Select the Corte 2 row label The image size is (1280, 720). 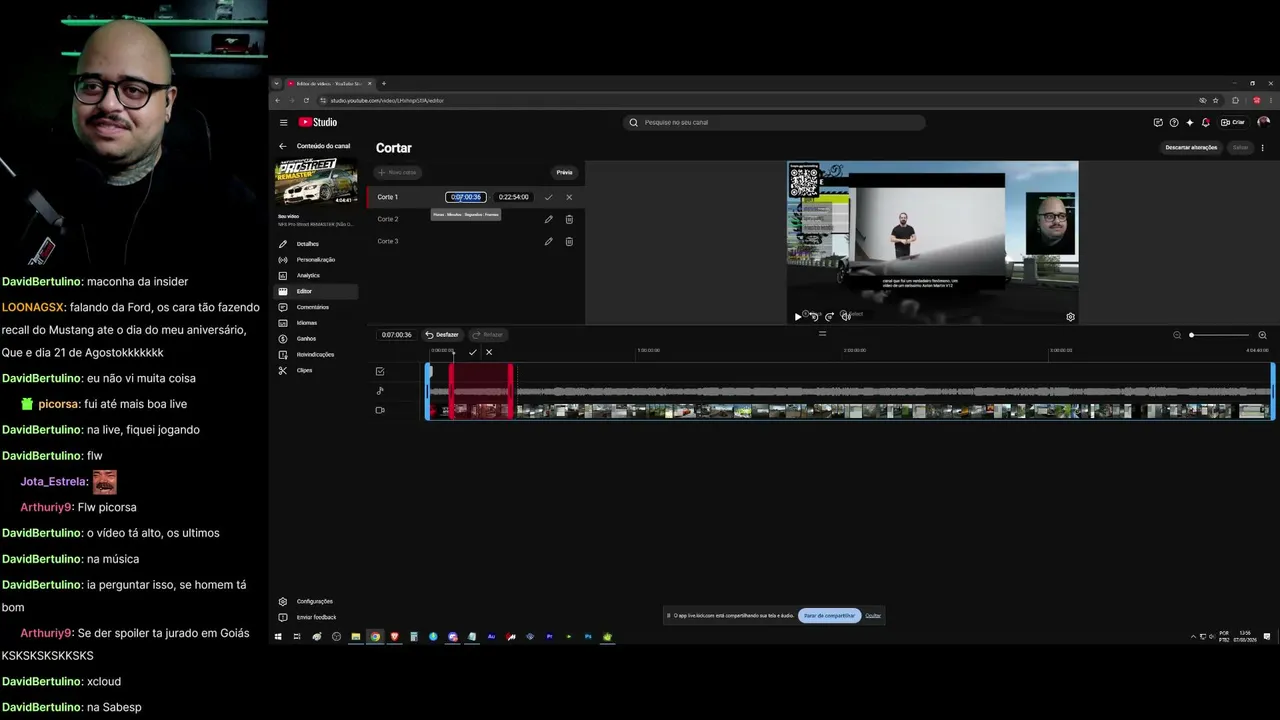tap(388, 219)
